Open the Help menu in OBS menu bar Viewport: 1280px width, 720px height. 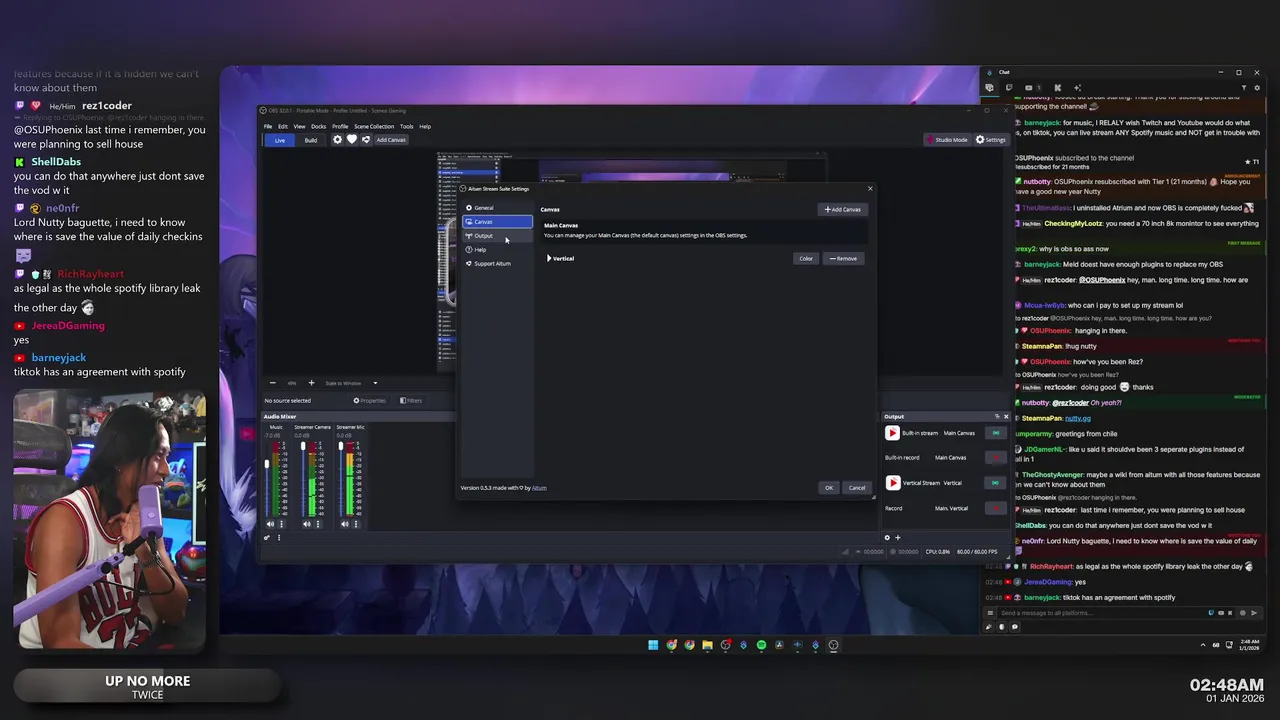(x=425, y=126)
